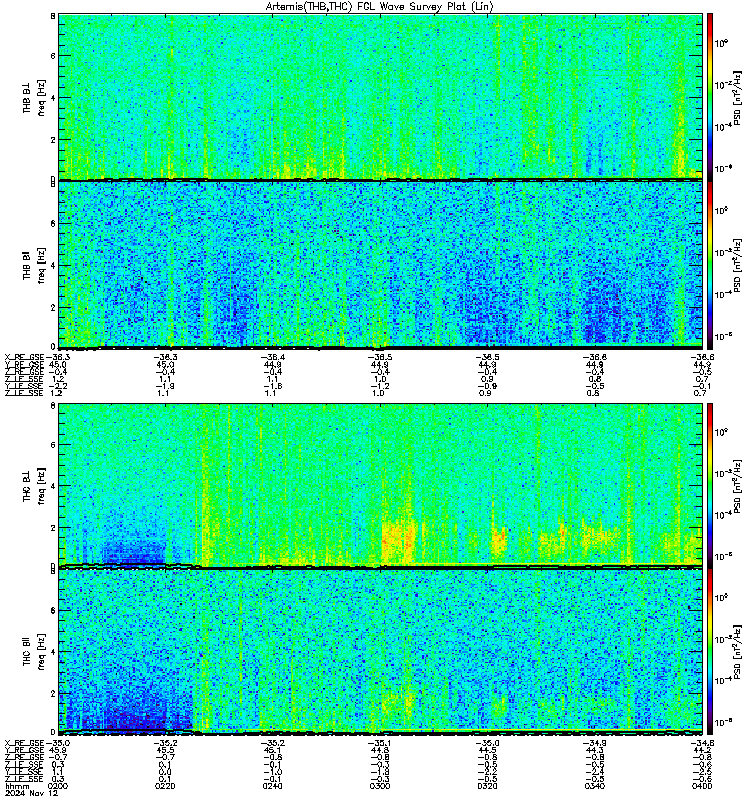Click the PSD [nT²/Hz] label of THC B∥ color bar
This screenshot has width=750, height=800.
738,652
